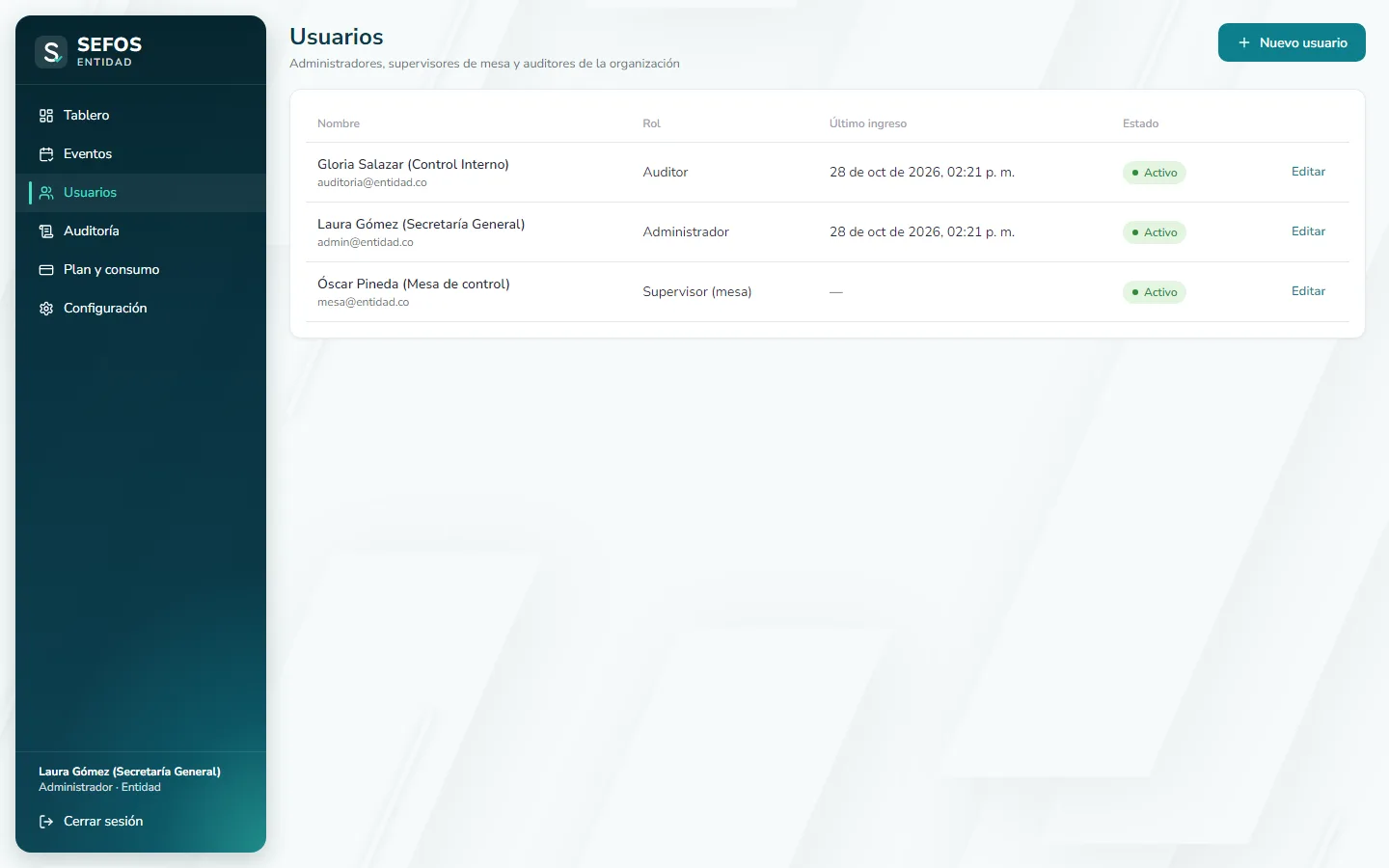Click Laura Gómez's last login date
1389x868 pixels.
tap(922, 232)
